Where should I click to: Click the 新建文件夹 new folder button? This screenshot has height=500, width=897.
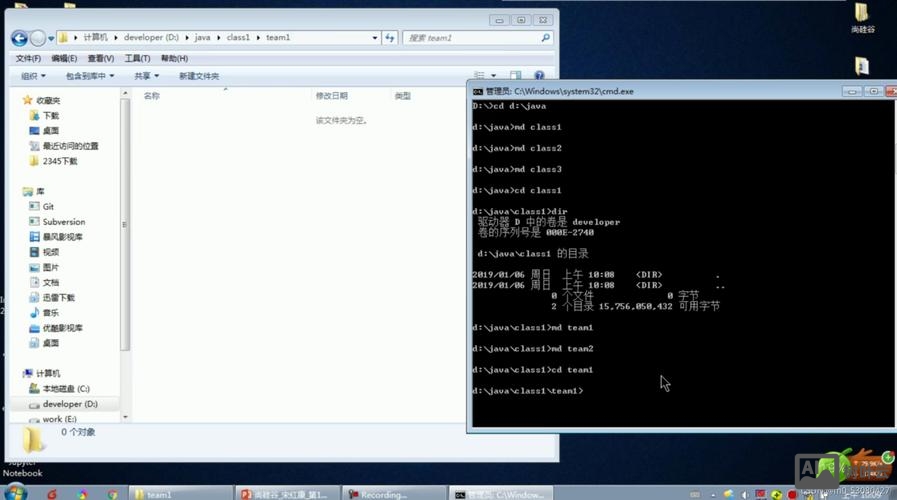pos(199,76)
